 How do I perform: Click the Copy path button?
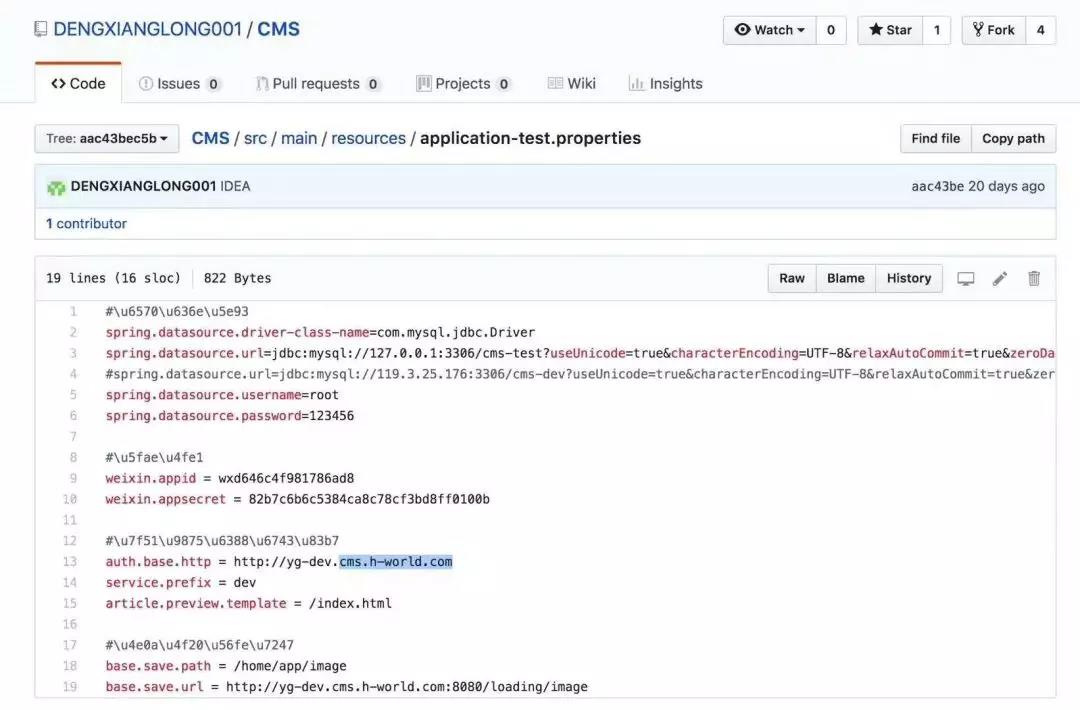[1013, 139]
